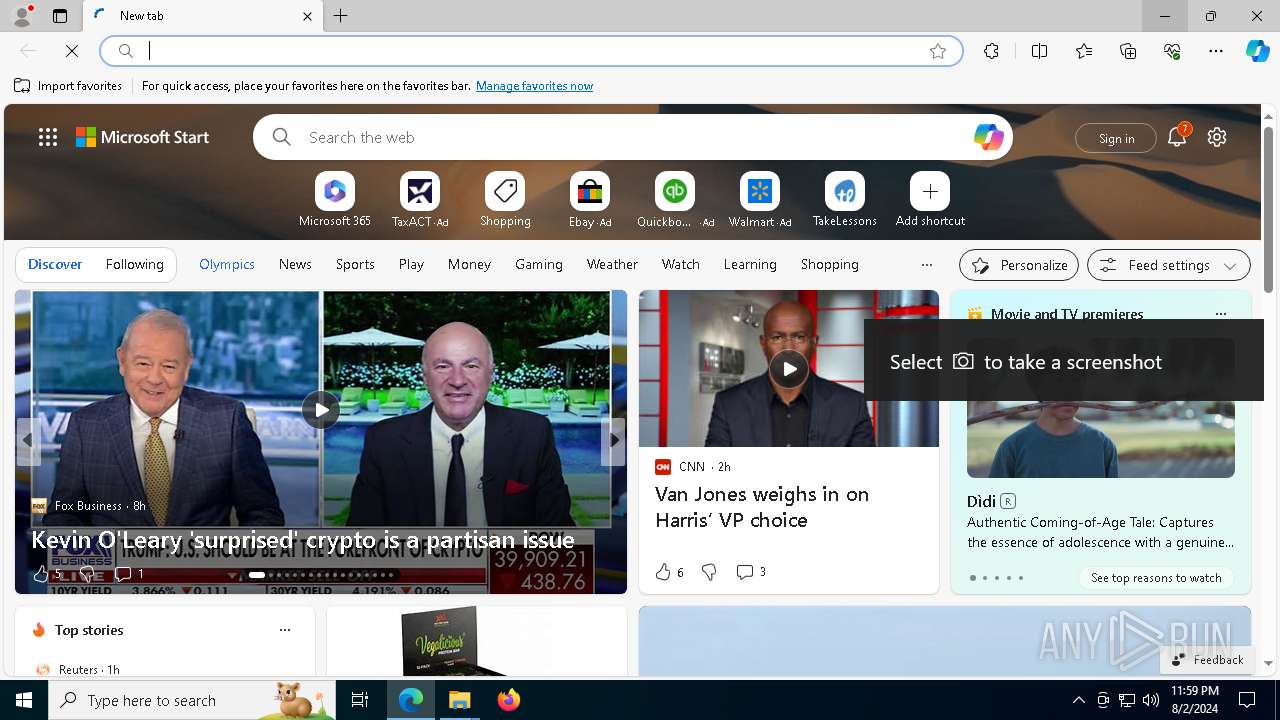Open the Olympics feed tab
This screenshot has height=720, width=1280.
[227, 264]
